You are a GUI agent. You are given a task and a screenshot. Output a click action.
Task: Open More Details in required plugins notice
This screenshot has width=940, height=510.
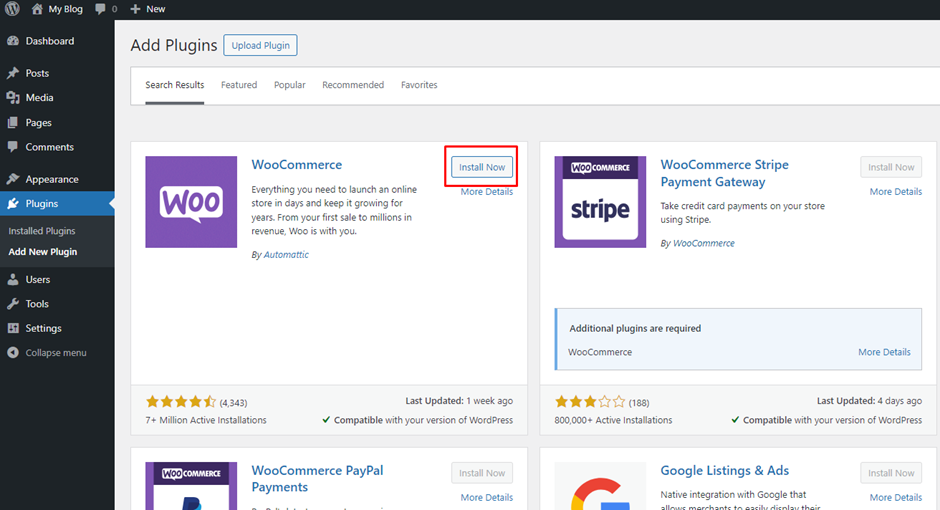[x=884, y=352]
